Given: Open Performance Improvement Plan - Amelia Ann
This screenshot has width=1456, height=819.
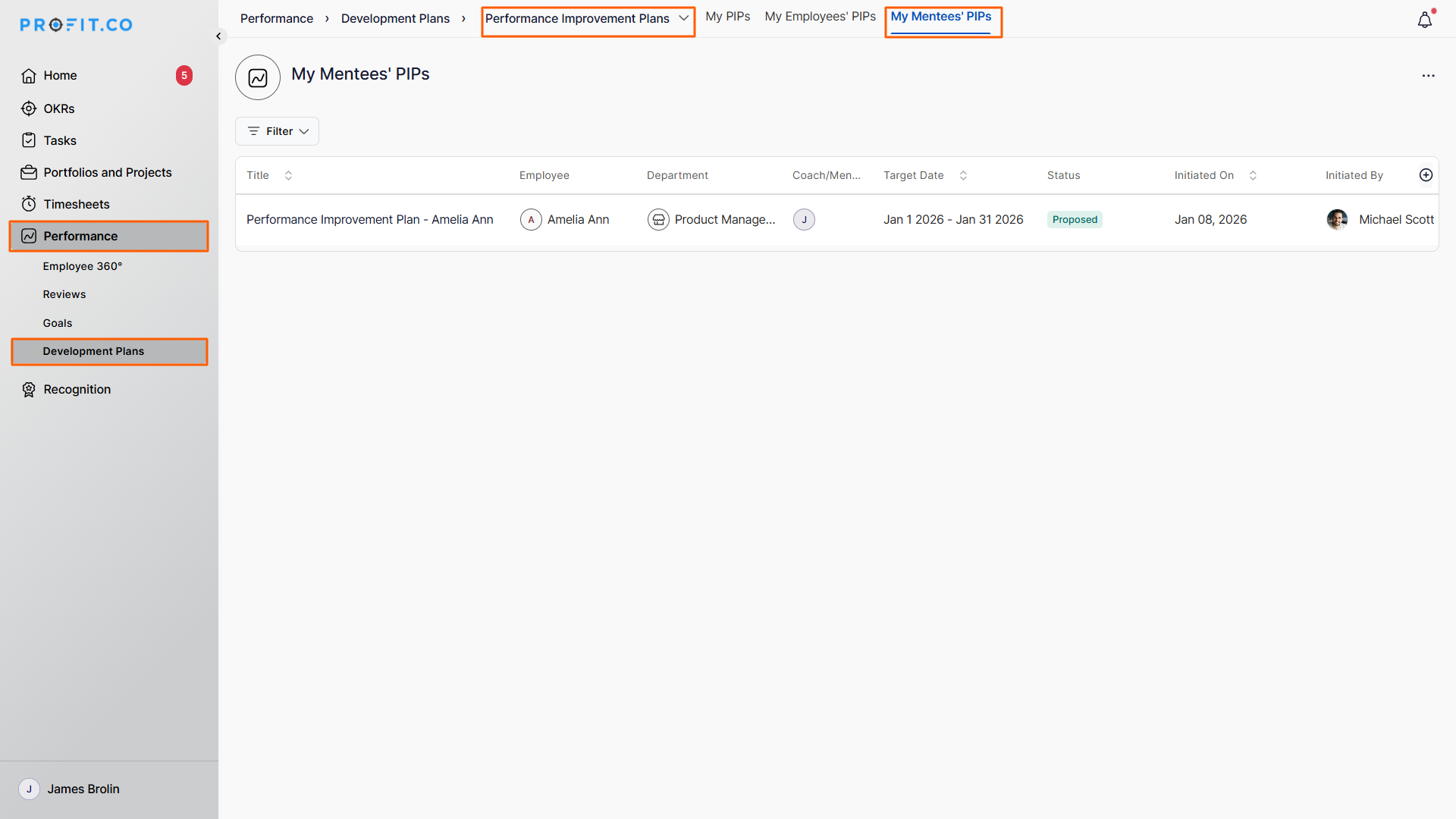Looking at the screenshot, I should (369, 220).
